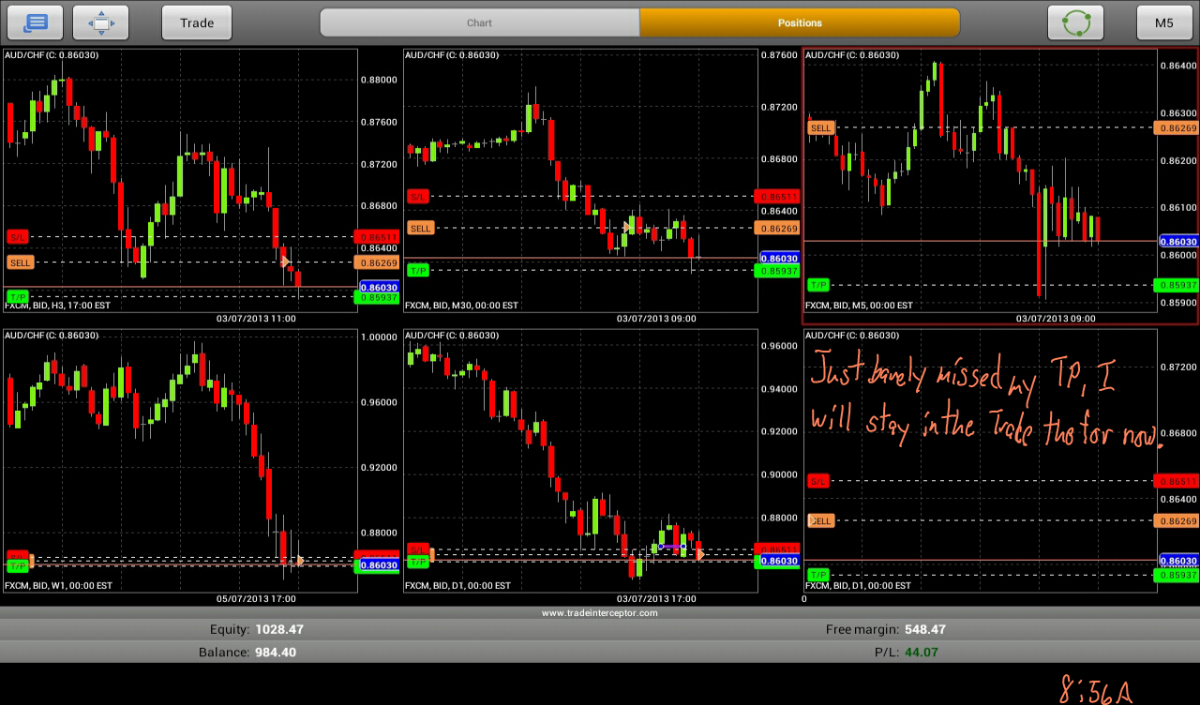The image size is (1200, 705).
Task: Click the green T/P marker in M5 chart
Action: (819, 285)
